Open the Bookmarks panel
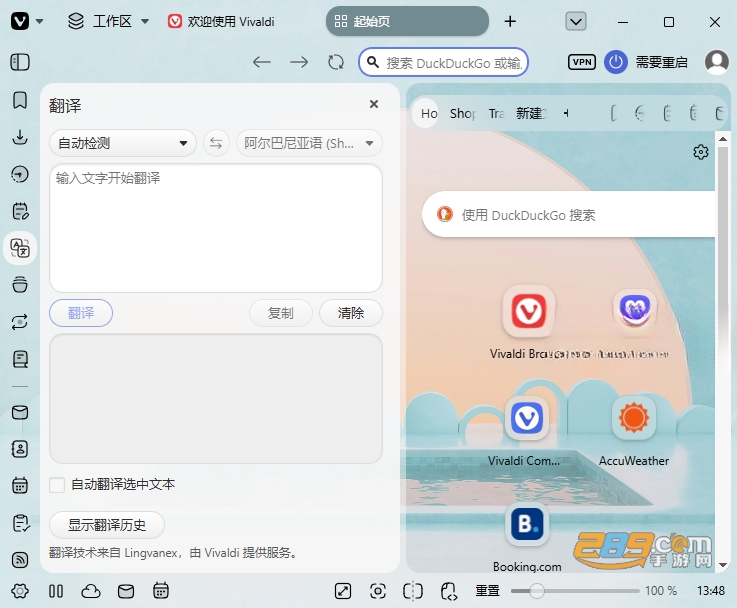737x608 pixels. click(20, 100)
